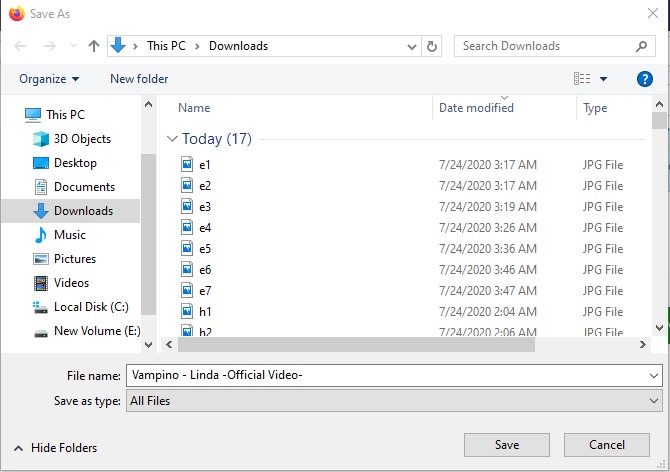Refresh the Downloads folder view
This screenshot has width=670, height=472.
click(x=432, y=46)
